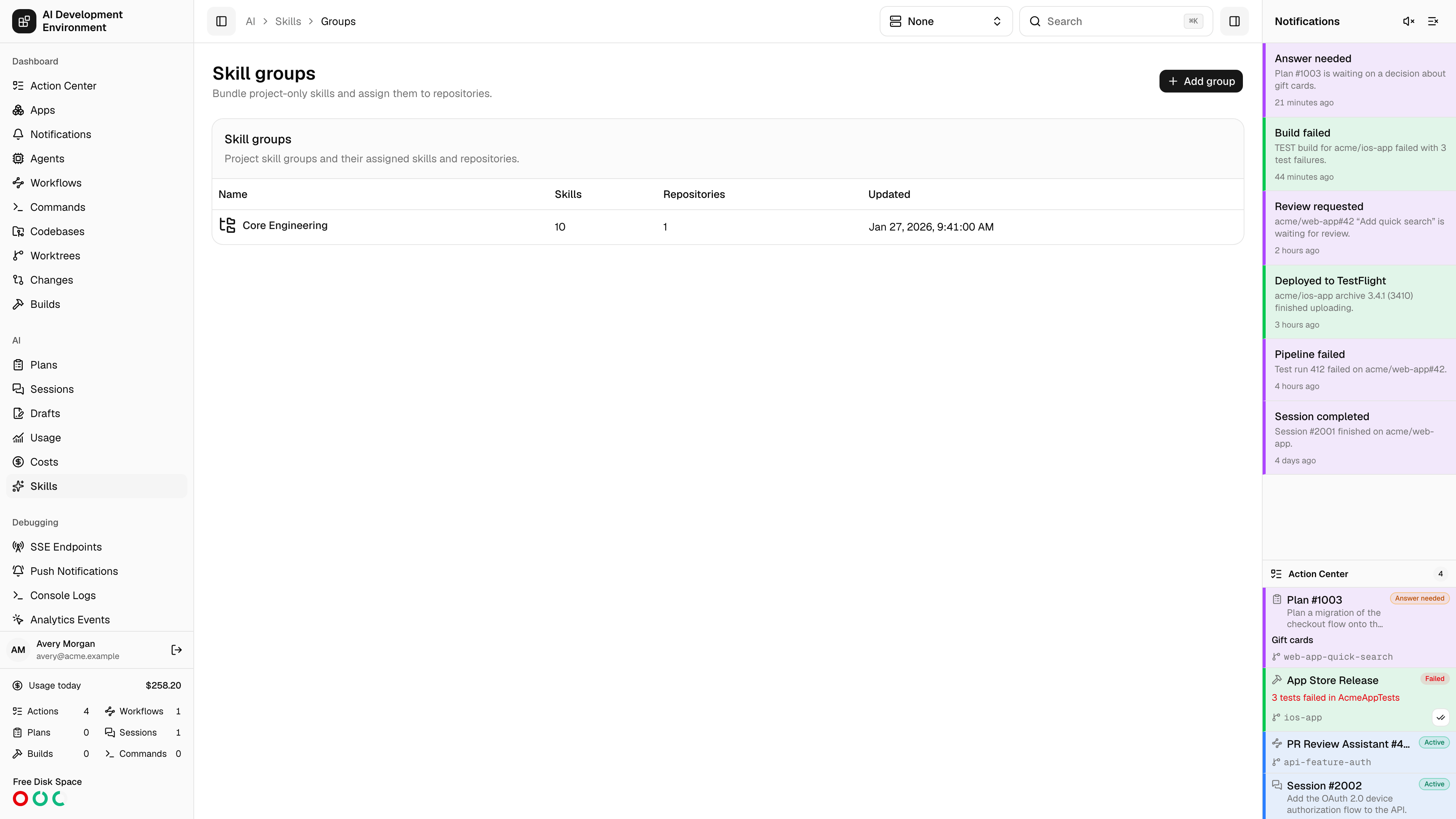Open Push Notifications debugging page
Viewport: 1456px width, 819px height.
(97, 571)
